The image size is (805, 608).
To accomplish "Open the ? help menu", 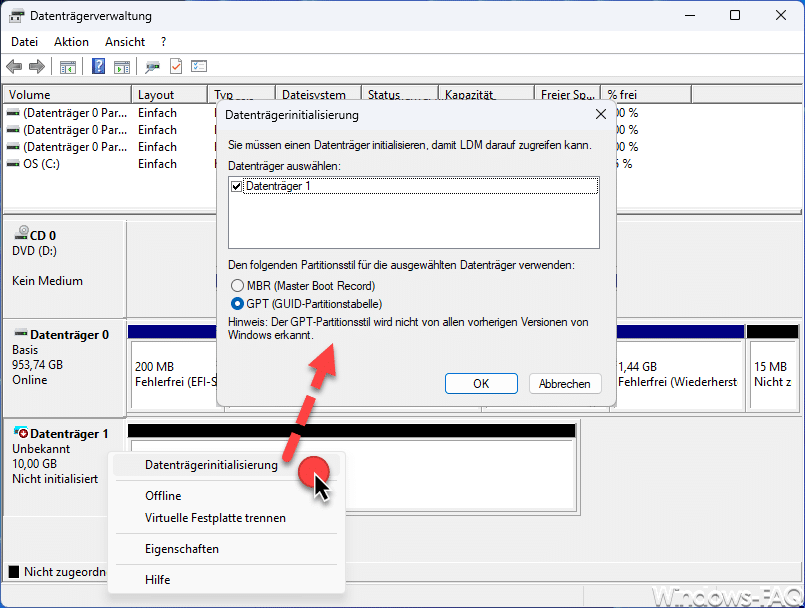I will 163,42.
